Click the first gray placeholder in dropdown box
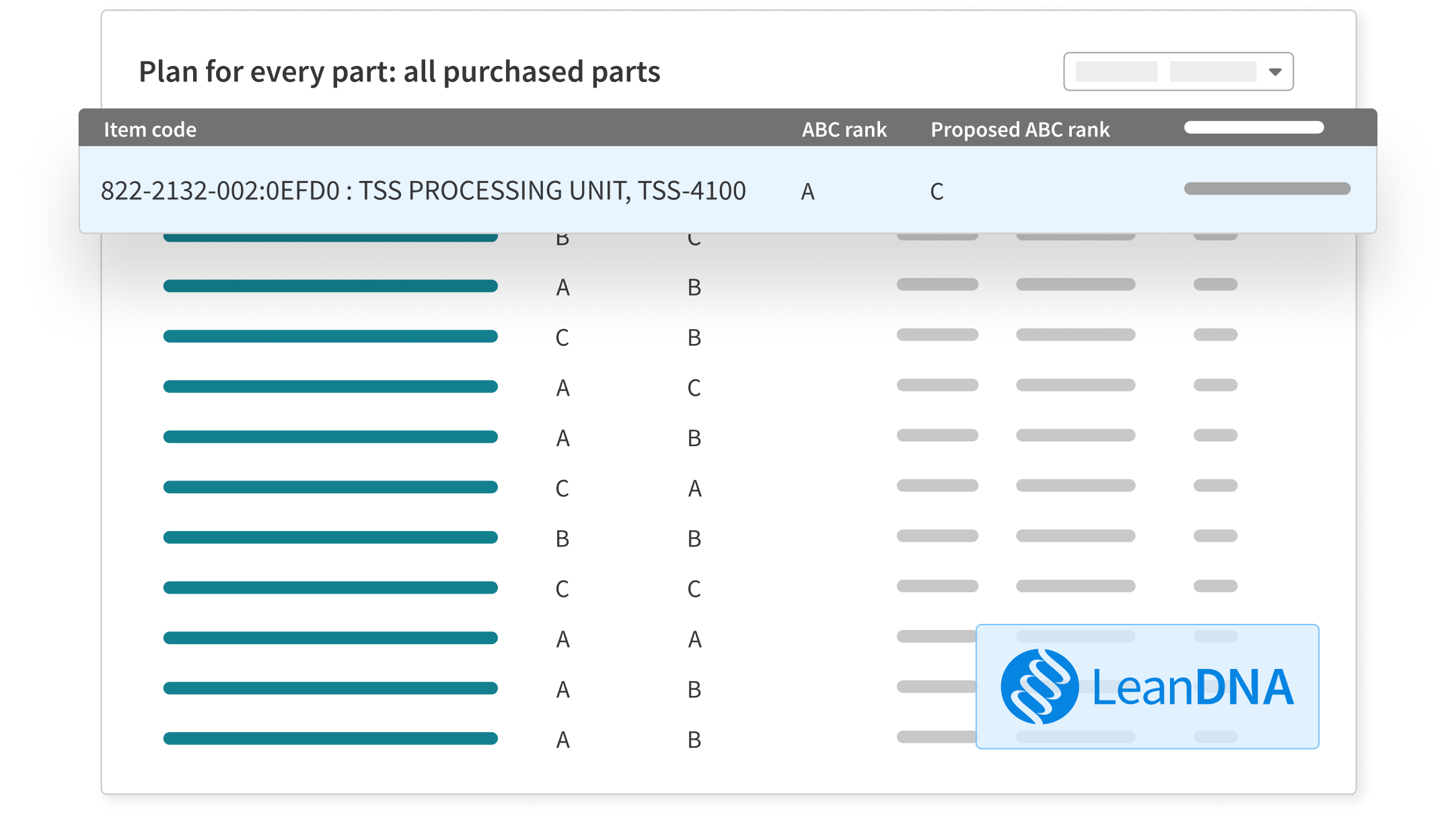The height and width of the screenshot is (817, 1456). [1116, 71]
